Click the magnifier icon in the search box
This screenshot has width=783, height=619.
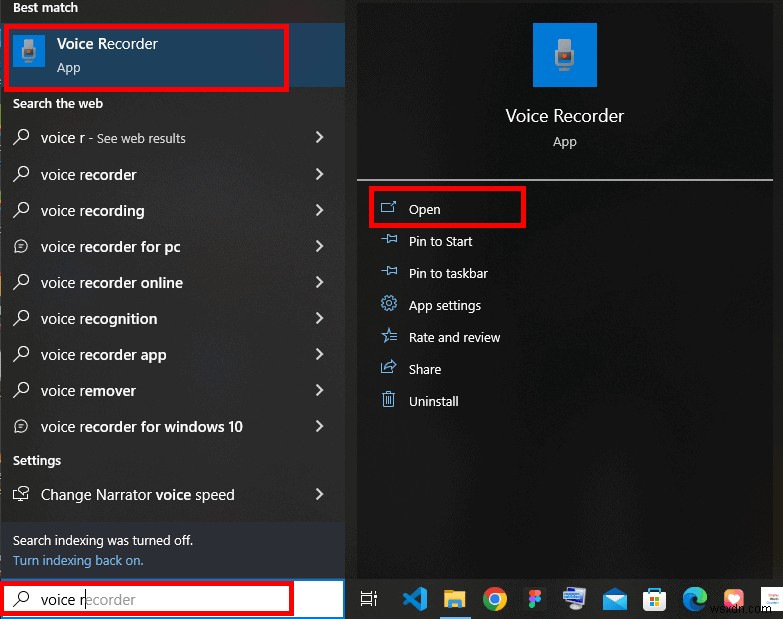coord(21,598)
